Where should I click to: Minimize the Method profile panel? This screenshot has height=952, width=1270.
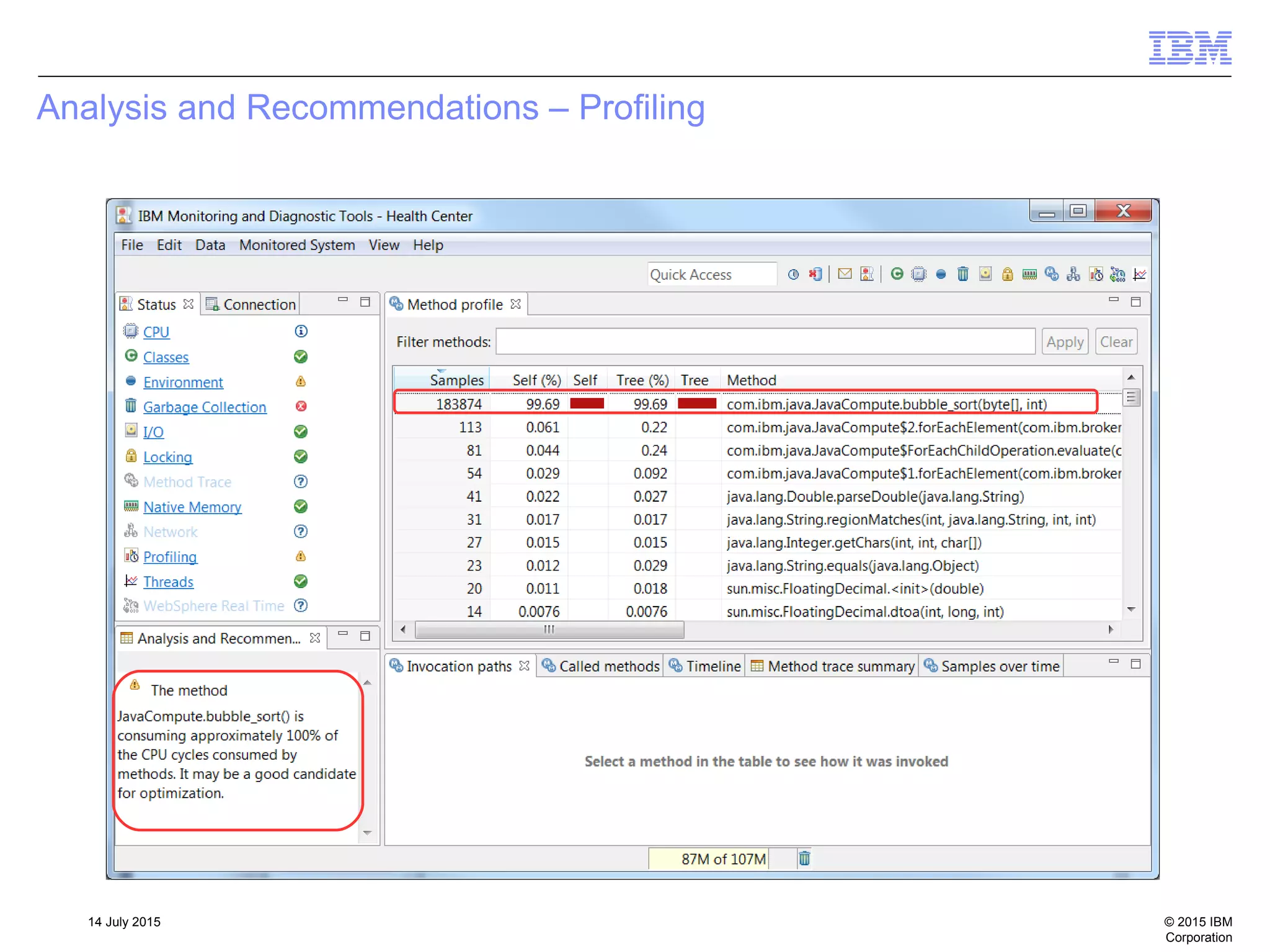(x=1114, y=300)
